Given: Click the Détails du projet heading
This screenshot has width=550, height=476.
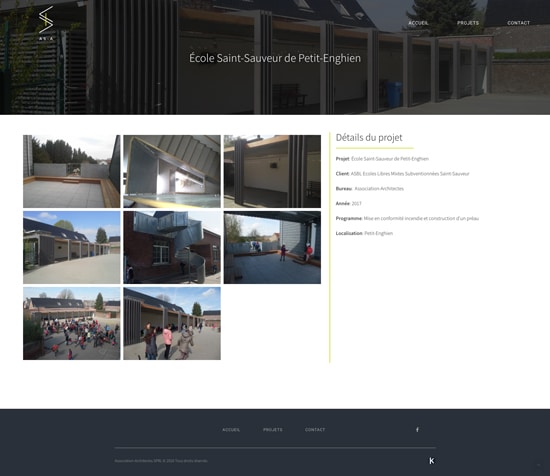Looking at the screenshot, I should tap(369, 138).
